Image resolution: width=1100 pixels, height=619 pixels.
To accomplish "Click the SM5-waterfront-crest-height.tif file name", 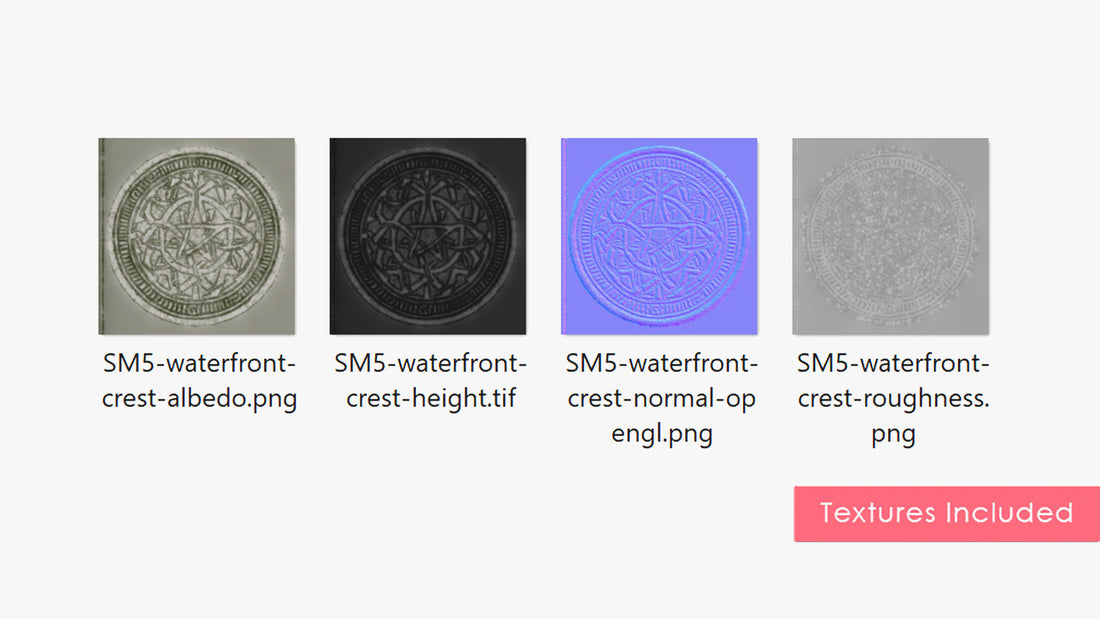I will click(x=430, y=380).
